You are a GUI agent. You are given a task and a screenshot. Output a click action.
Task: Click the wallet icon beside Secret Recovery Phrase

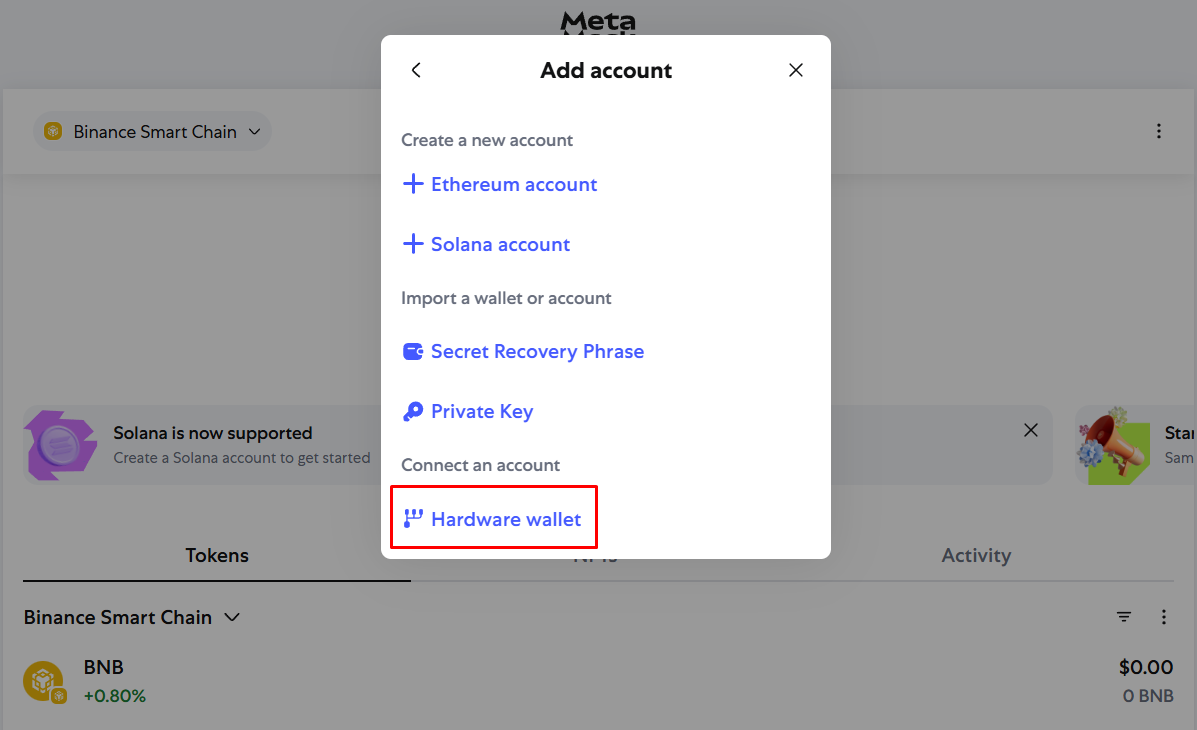(x=413, y=351)
